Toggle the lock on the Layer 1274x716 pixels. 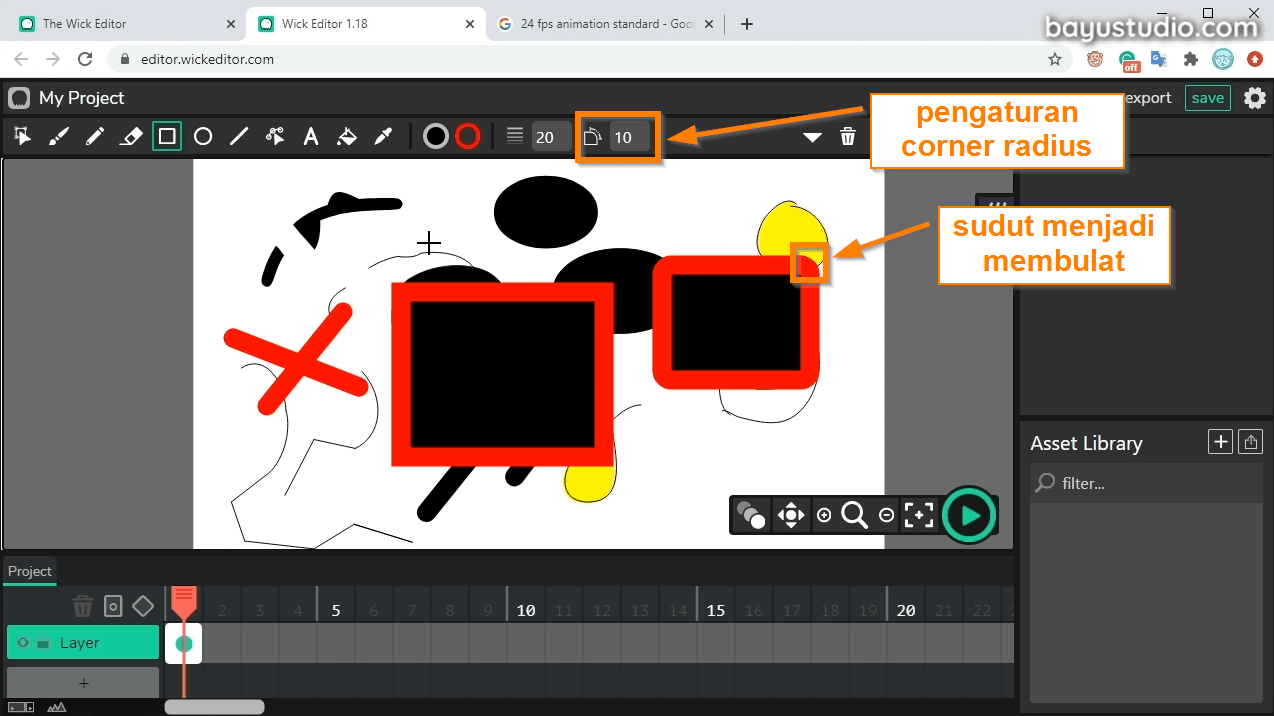tap(43, 643)
